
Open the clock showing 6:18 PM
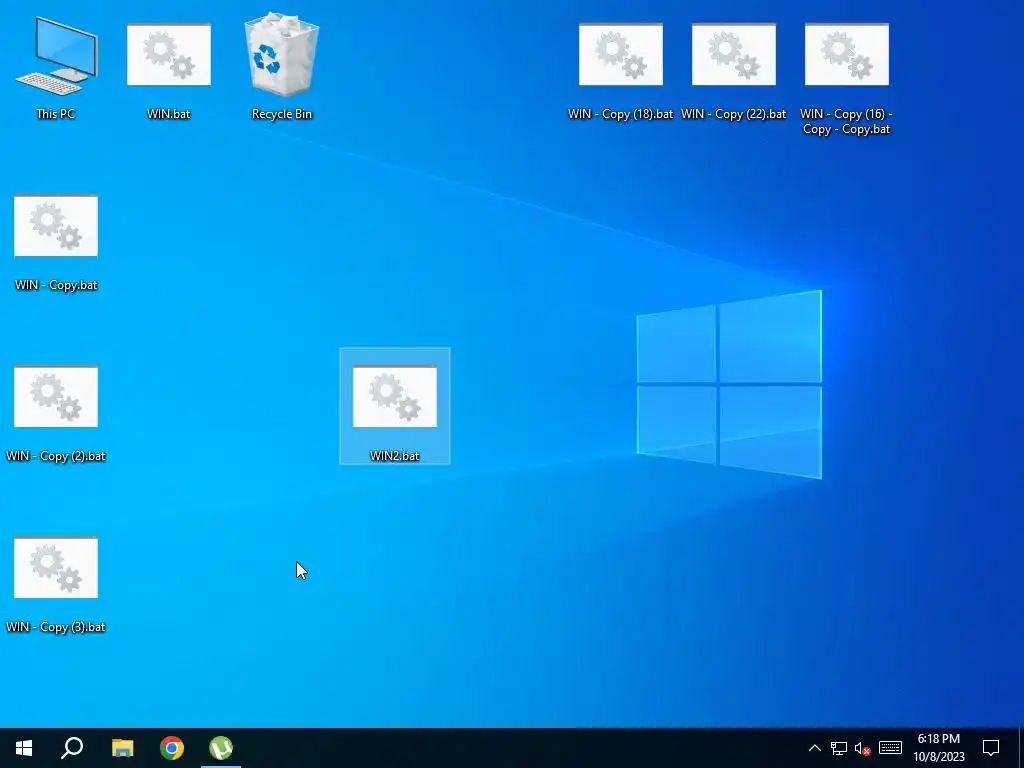938,748
